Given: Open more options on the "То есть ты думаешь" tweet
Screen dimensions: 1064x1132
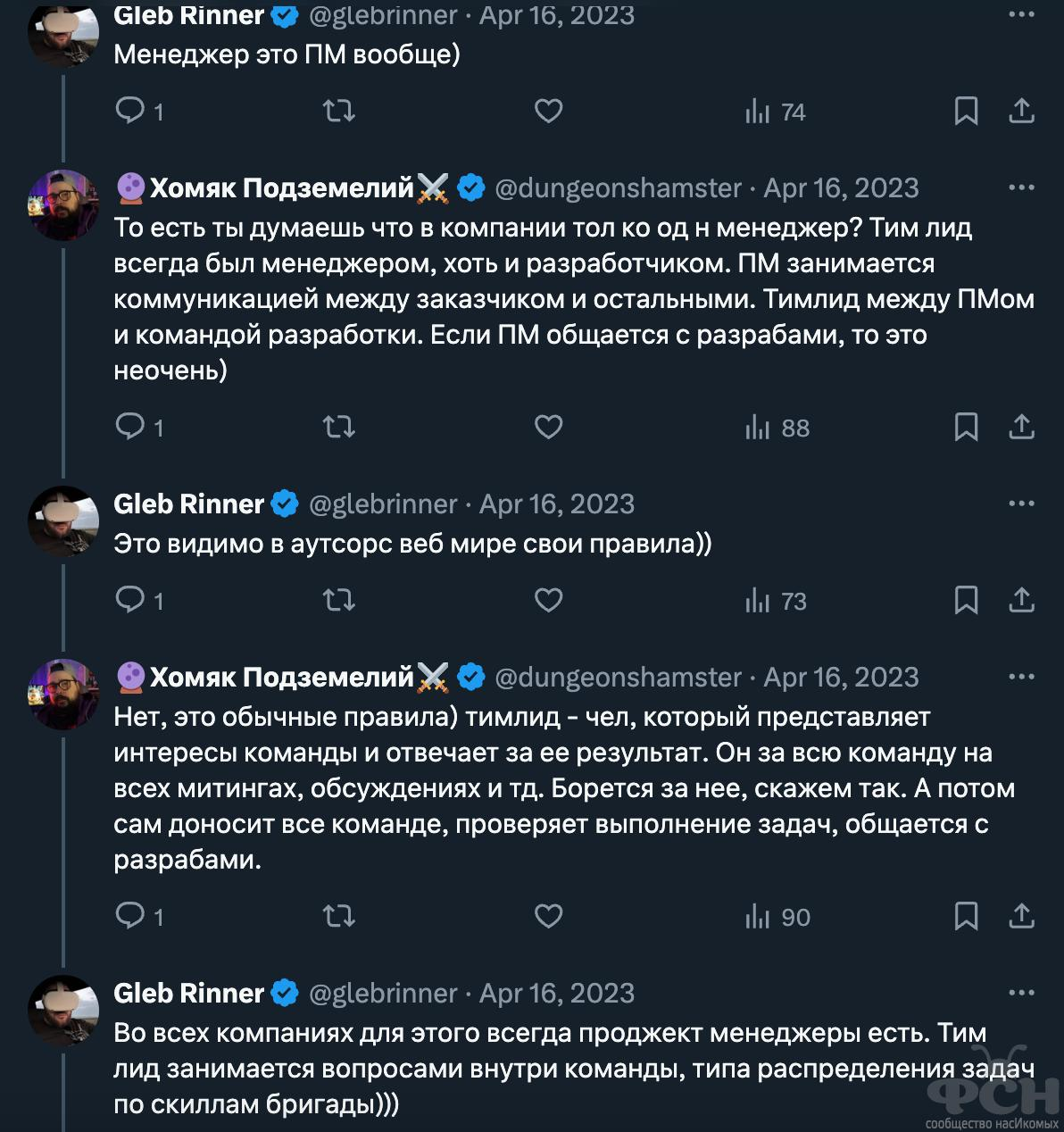Looking at the screenshot, I should [x=1021, y=187].
